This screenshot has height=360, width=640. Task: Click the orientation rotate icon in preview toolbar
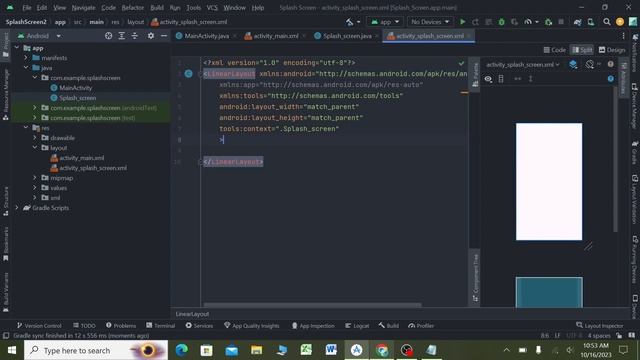click(x=589, y=64)
